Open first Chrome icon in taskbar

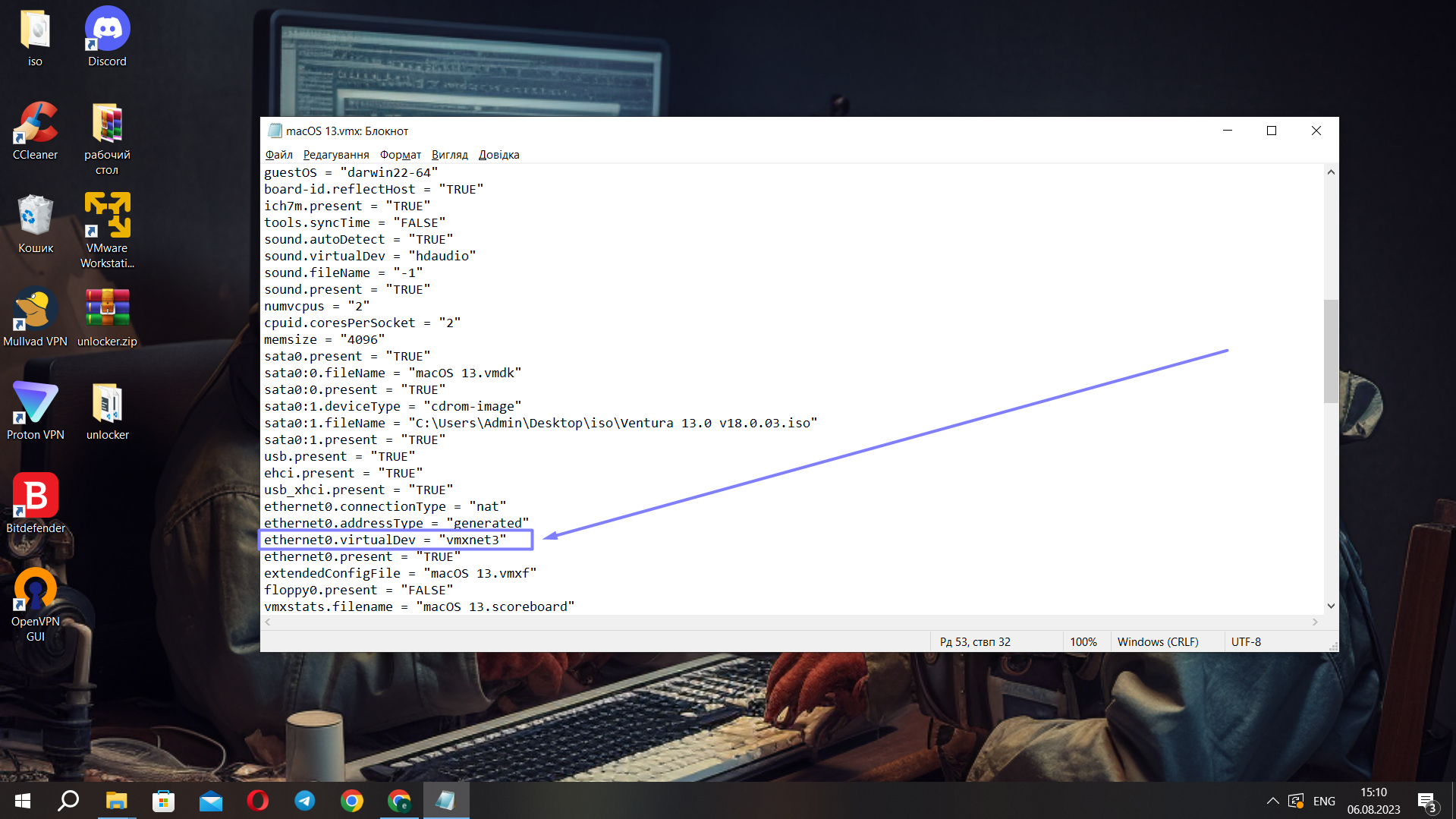click(351, 801)
